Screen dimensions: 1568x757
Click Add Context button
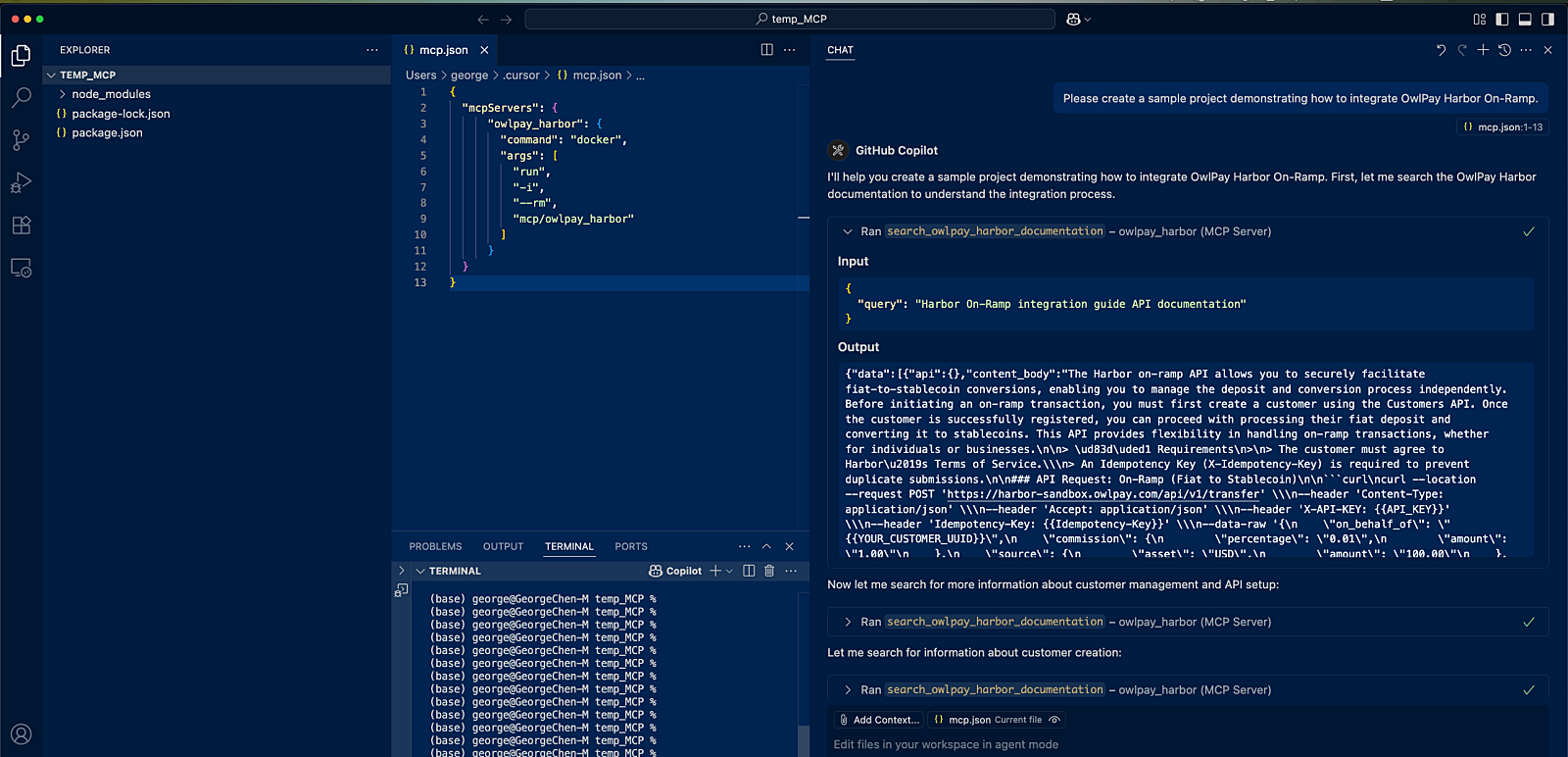tap(879, 720)
